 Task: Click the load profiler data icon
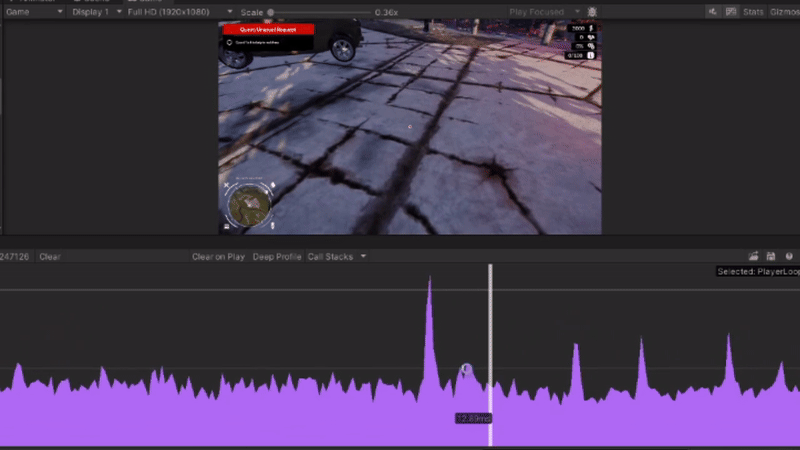(753, 256)
